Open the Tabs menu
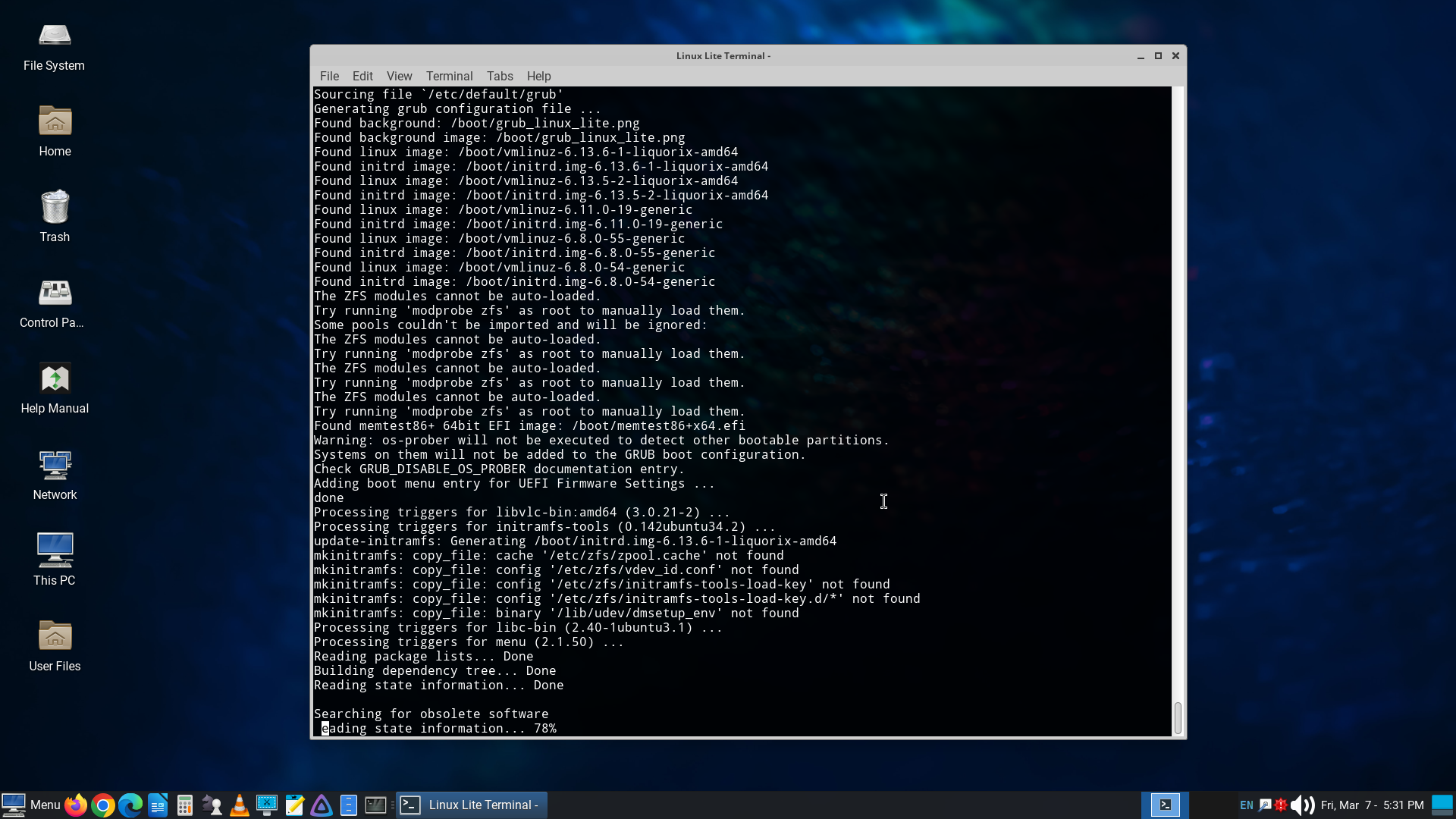1456x819 pixels. pyautogui.click(x=500, y=76)
